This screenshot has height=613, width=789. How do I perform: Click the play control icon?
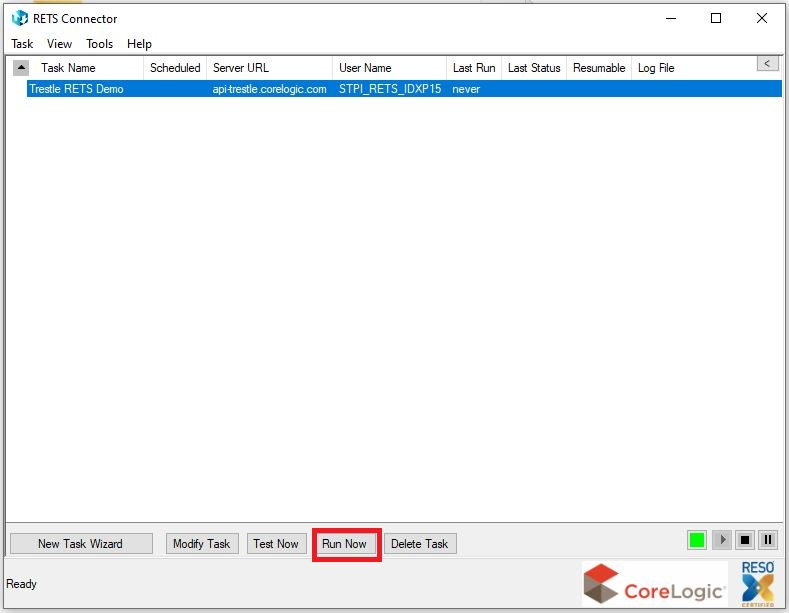point(722,541)
